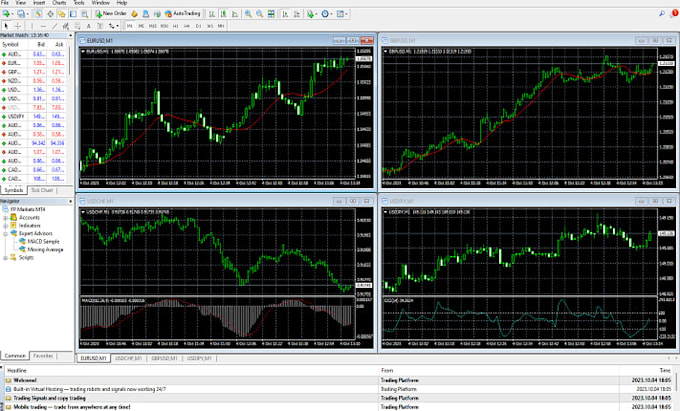The image size is (680, 411).
Task: Toggle chart auto scroll
Action: pyautogui.click(x=285, y=14)
